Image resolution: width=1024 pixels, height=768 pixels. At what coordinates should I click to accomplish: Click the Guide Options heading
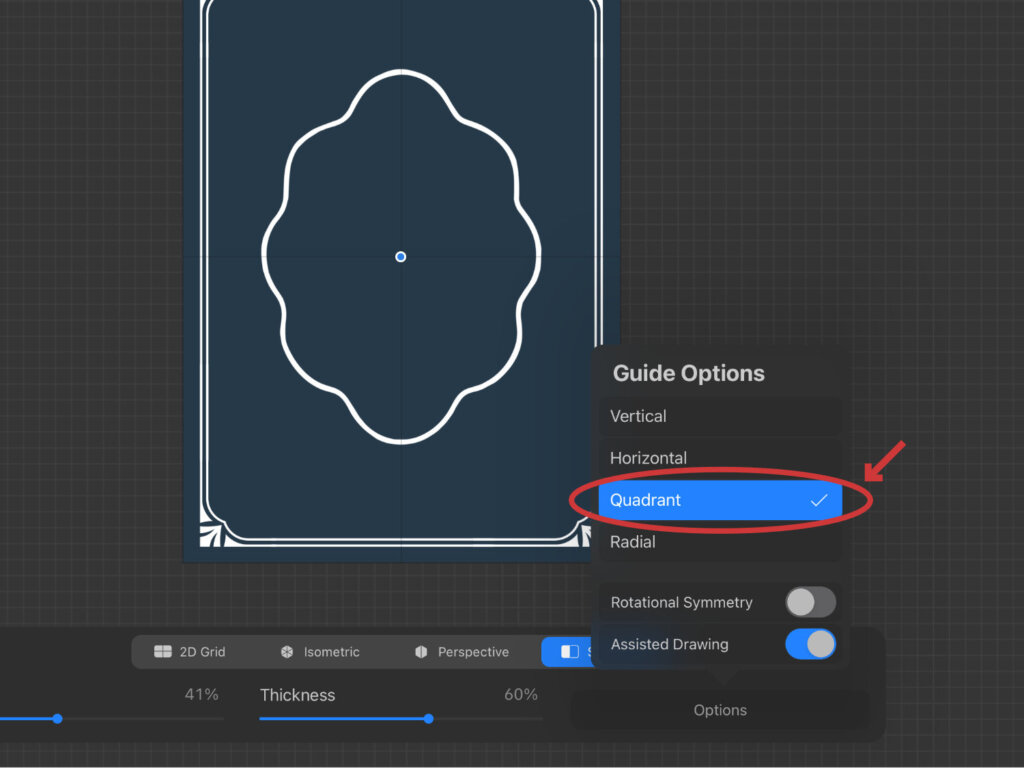688,374
